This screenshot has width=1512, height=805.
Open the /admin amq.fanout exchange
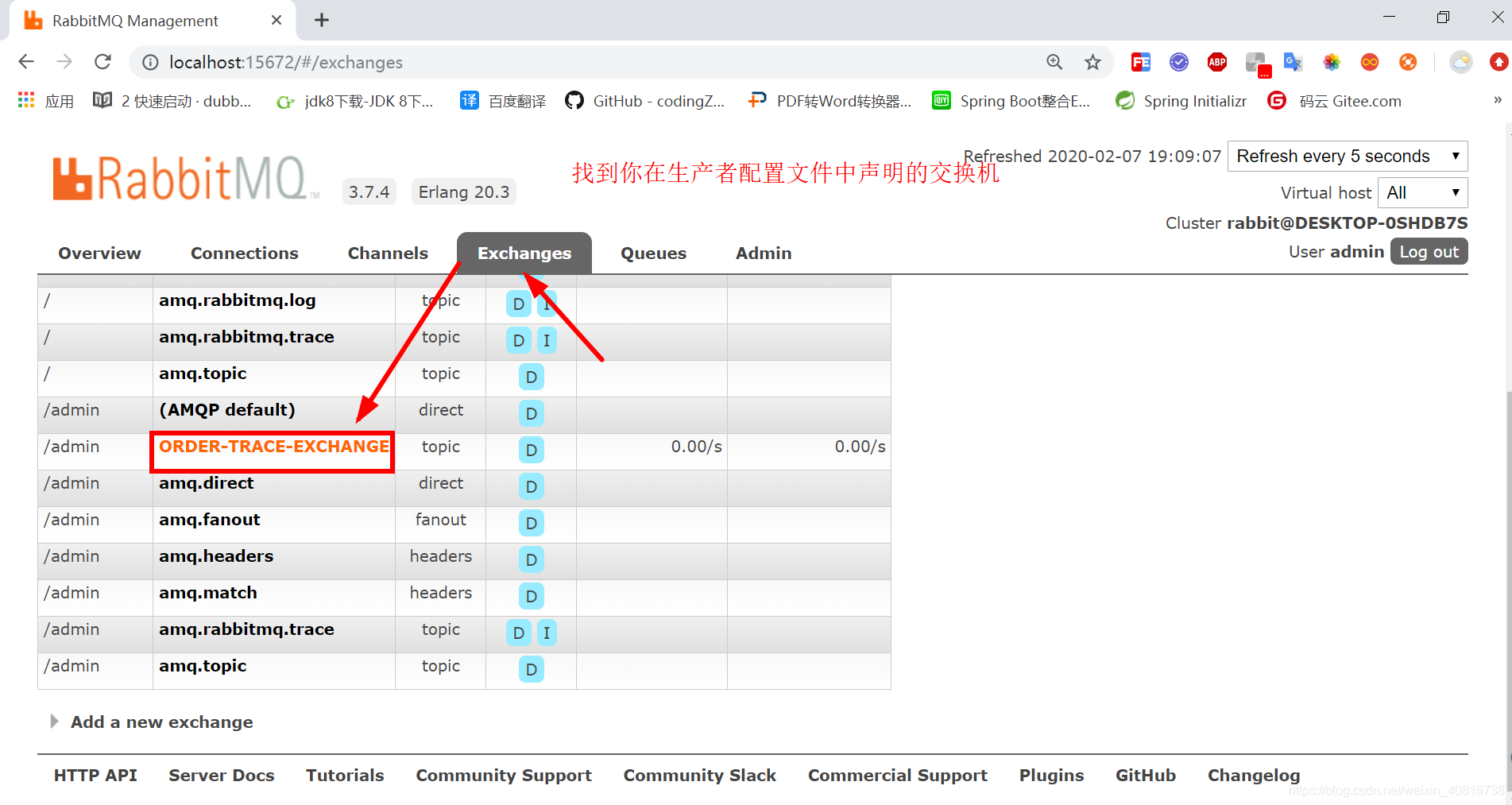210,520
